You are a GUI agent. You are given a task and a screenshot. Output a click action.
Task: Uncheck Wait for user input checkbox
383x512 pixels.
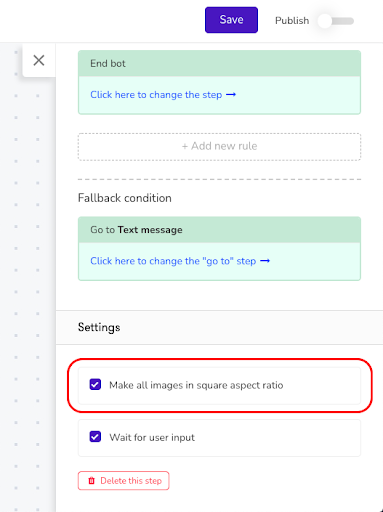coord(95,436)
